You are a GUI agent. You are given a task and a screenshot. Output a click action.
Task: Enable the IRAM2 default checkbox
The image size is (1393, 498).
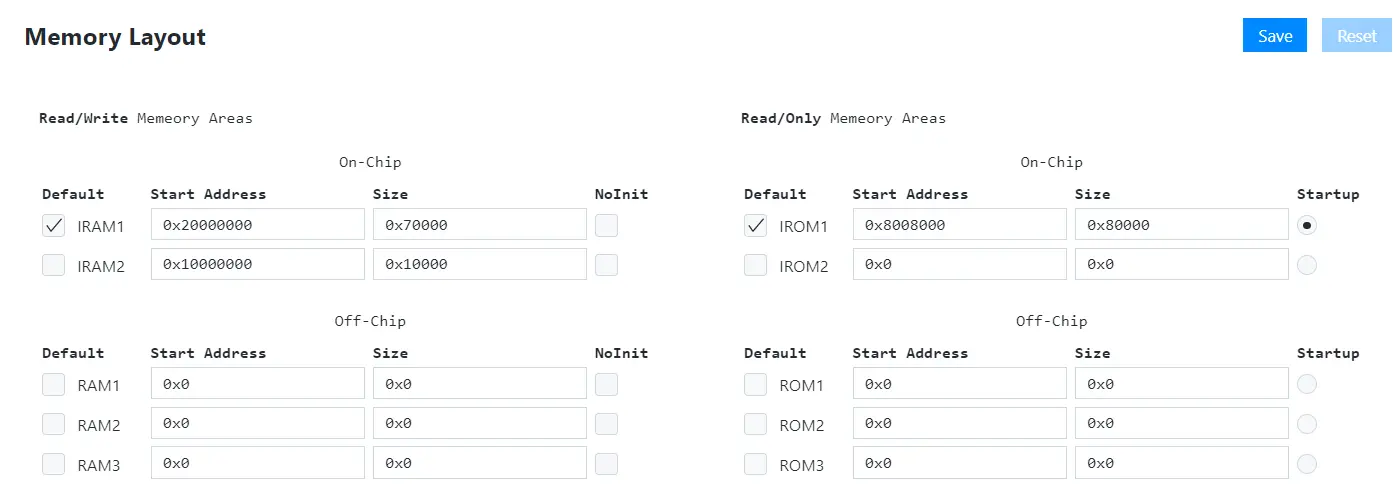(x=54, y=265)
